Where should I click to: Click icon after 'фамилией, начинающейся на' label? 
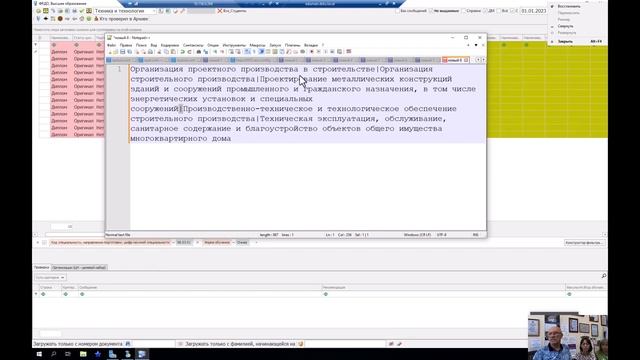coord(301,344)
